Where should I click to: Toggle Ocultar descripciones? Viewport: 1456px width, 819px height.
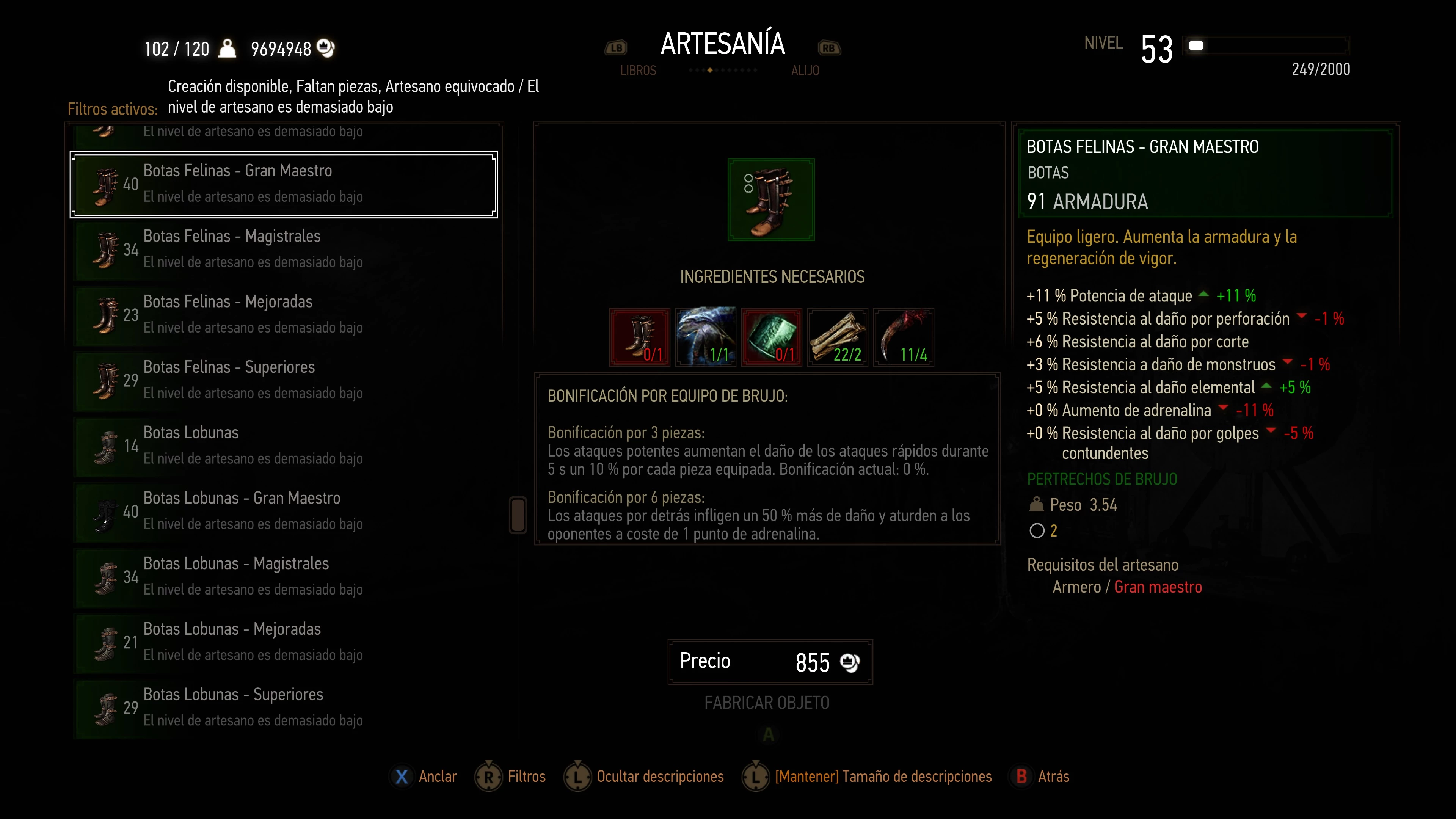[644, 777]
